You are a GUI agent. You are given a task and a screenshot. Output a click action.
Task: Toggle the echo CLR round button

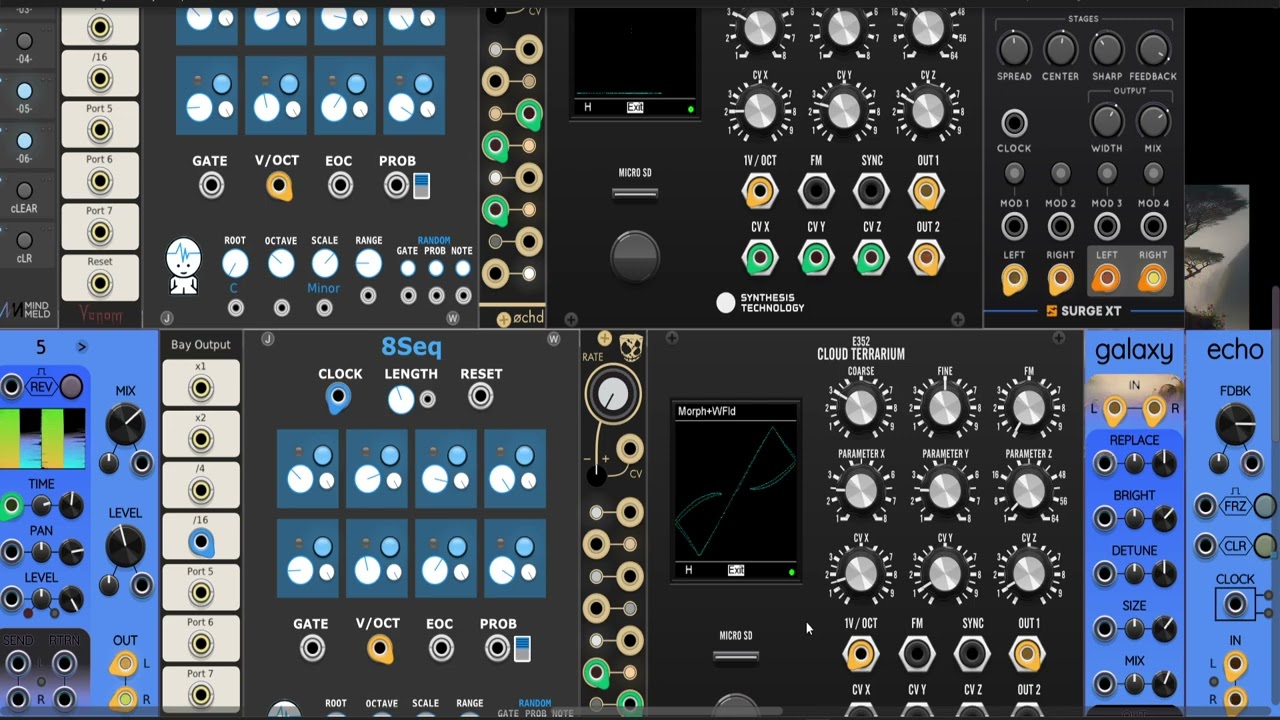(x=1265, y=546)
